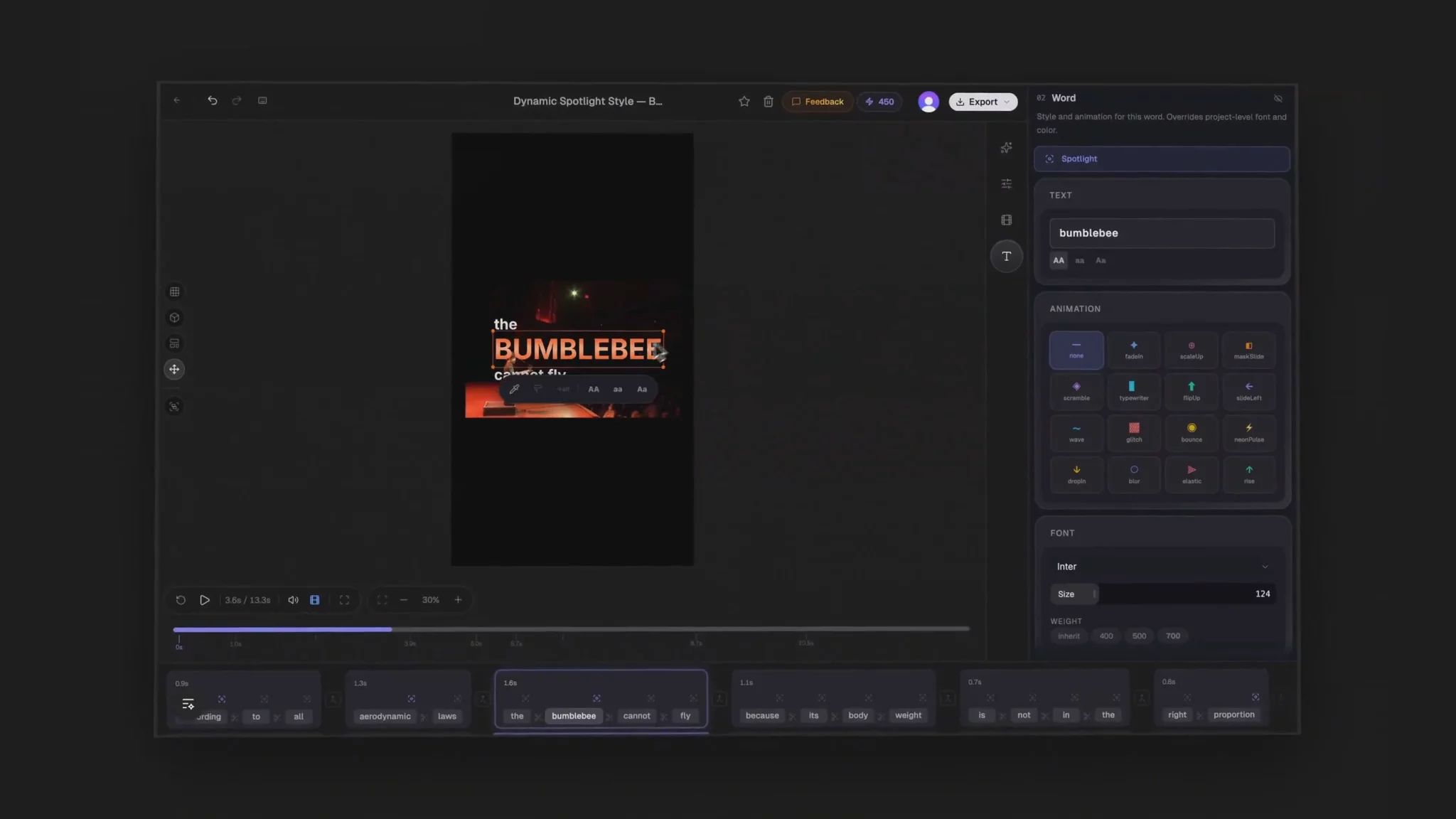Redo the last undone edit
The image size is (1456, 819).
(237, 101)
